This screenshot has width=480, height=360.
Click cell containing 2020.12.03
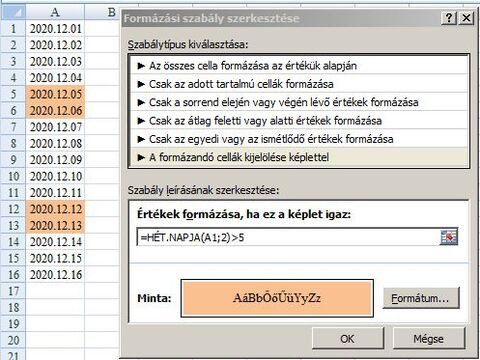tap(55, 61)
